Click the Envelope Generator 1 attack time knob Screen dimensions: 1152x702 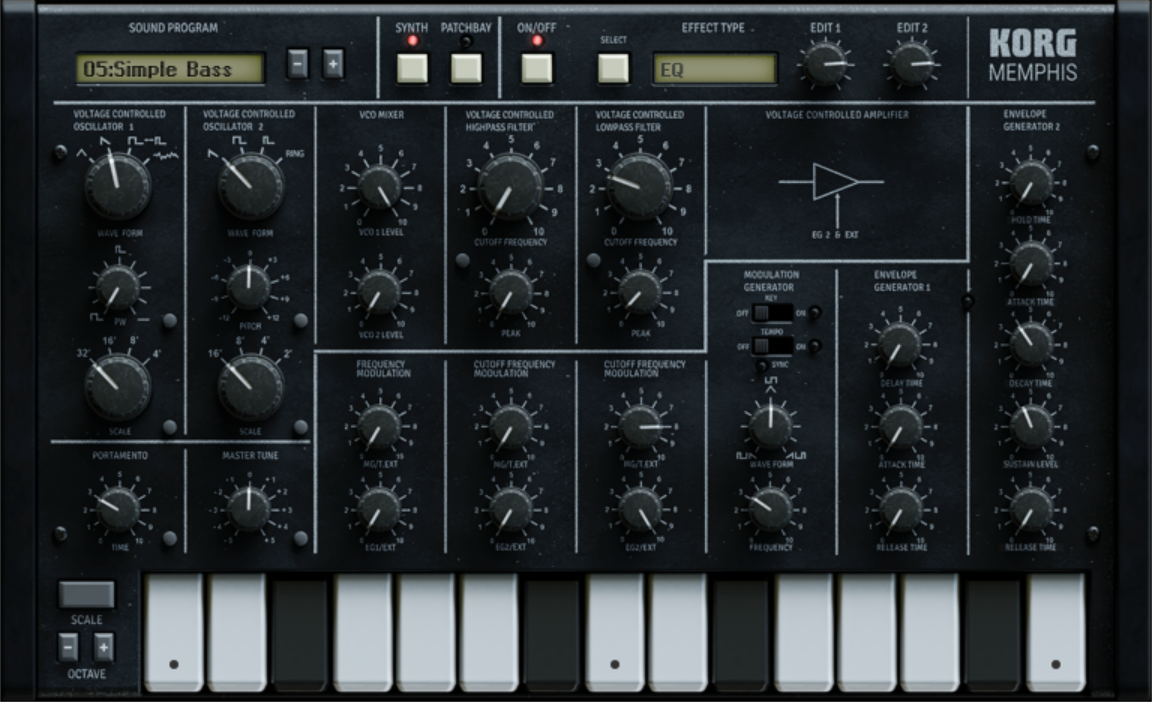point(901,427)
